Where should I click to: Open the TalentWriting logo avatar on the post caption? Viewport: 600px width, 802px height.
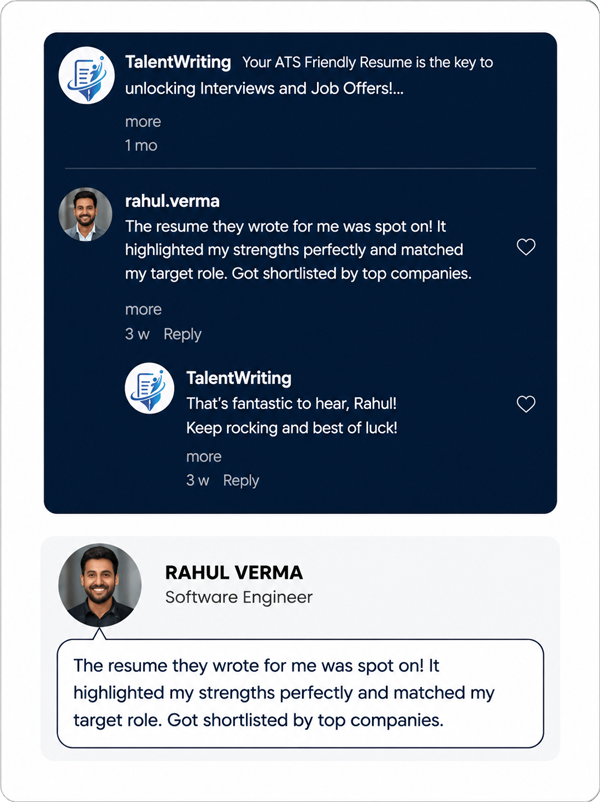[86, 75]
